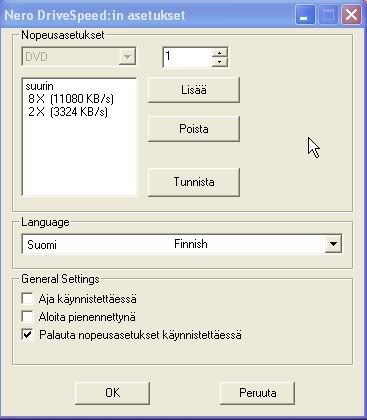
Task: Open the disabled DVD media dropdown
Action: click(x=127, y=57)
